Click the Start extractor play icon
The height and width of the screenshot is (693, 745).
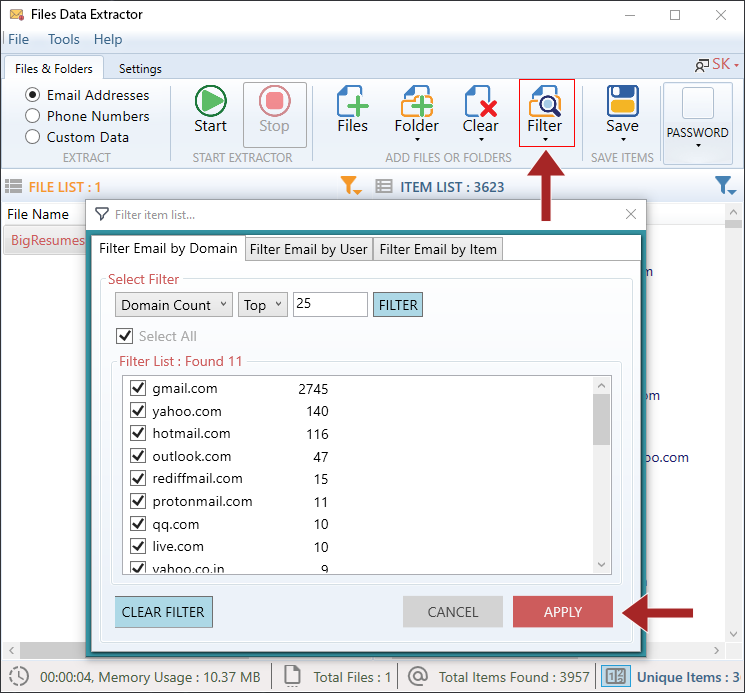[210, 101]
